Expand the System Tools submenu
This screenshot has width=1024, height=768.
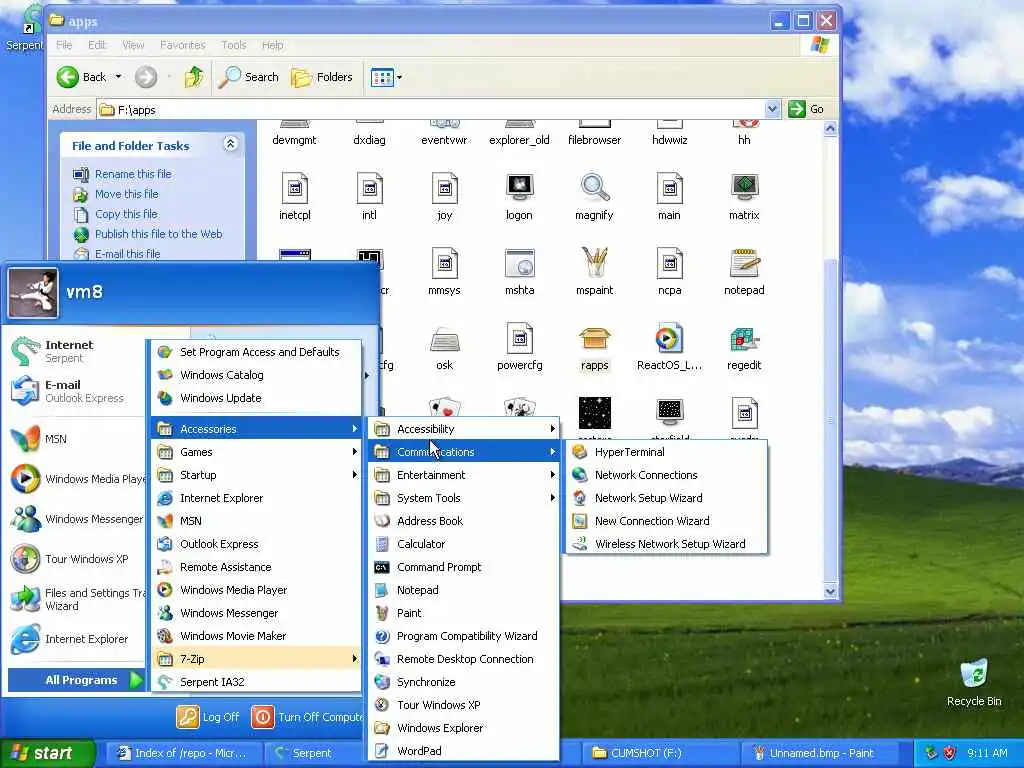point(464,498)
